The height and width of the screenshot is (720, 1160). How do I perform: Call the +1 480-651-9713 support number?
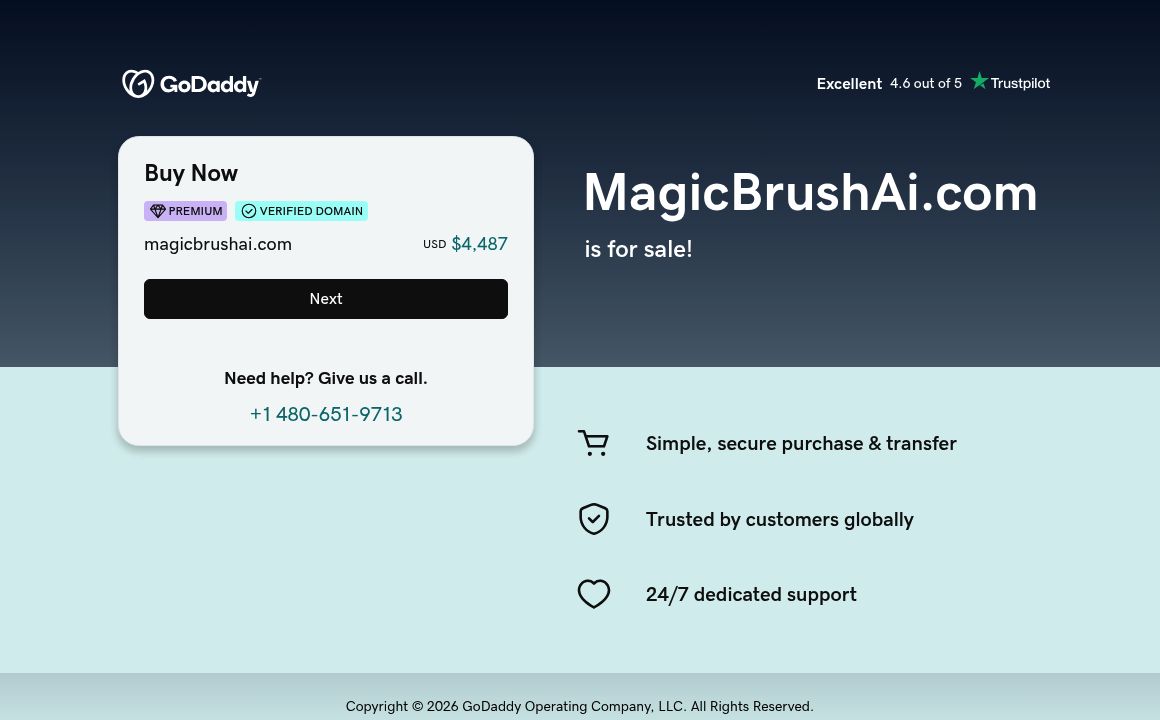(x=326, y=414)
